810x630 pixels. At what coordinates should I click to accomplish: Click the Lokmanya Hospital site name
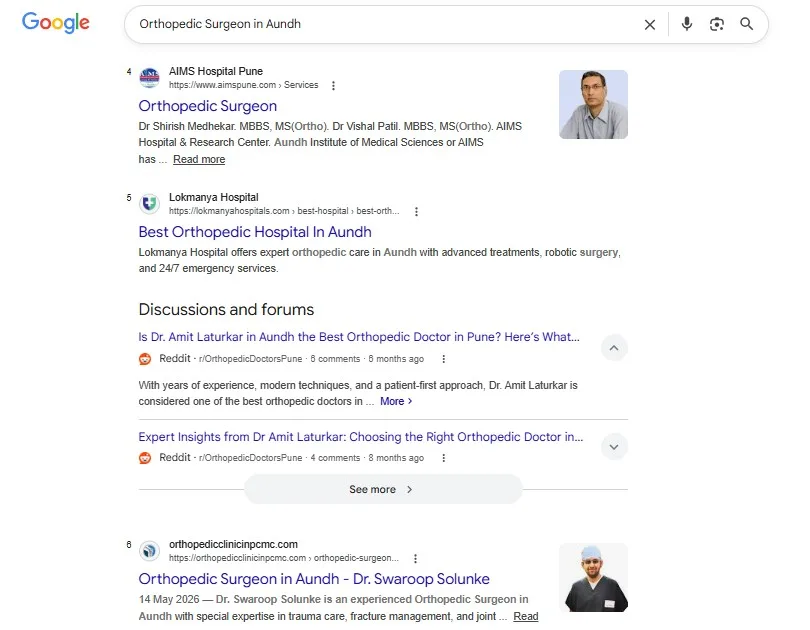point(214,197)
